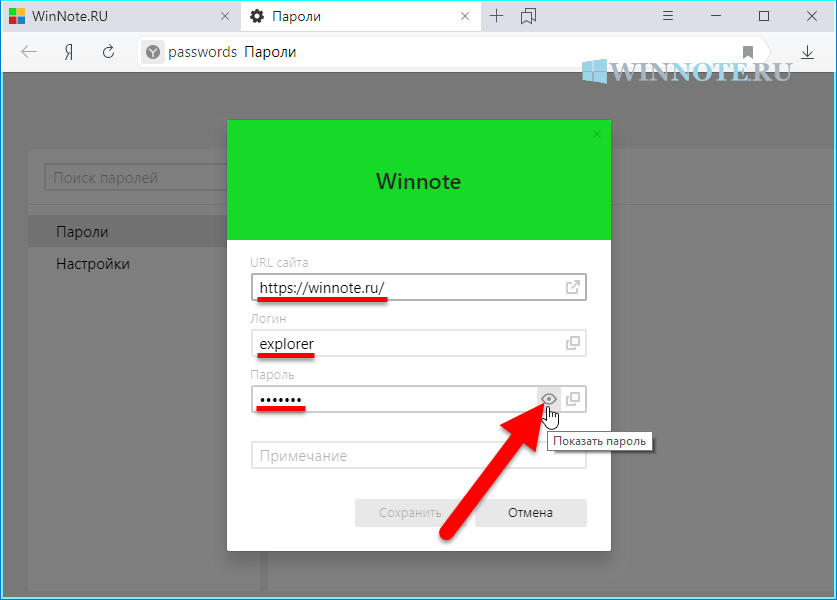Copy the password to the clipboard
This screenshot has height=600, width=837.
coord(573,399)
